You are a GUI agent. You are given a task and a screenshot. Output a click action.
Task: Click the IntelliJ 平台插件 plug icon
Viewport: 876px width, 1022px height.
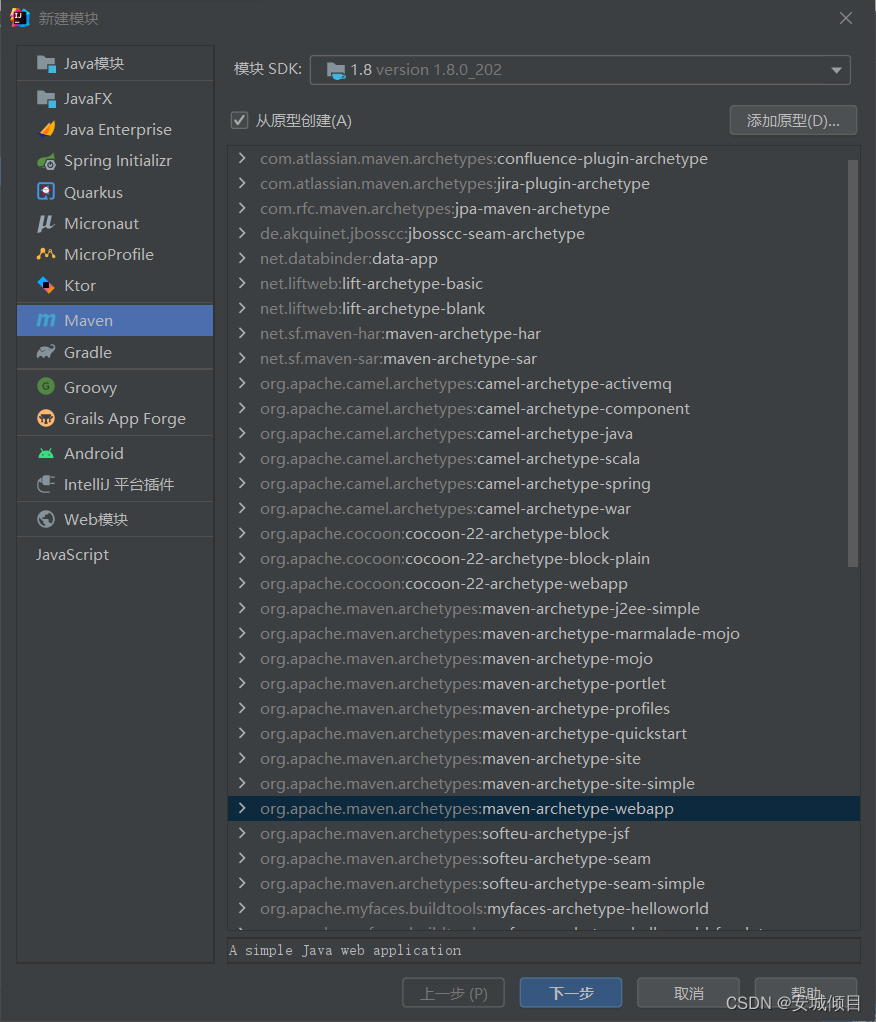point(46,484)
